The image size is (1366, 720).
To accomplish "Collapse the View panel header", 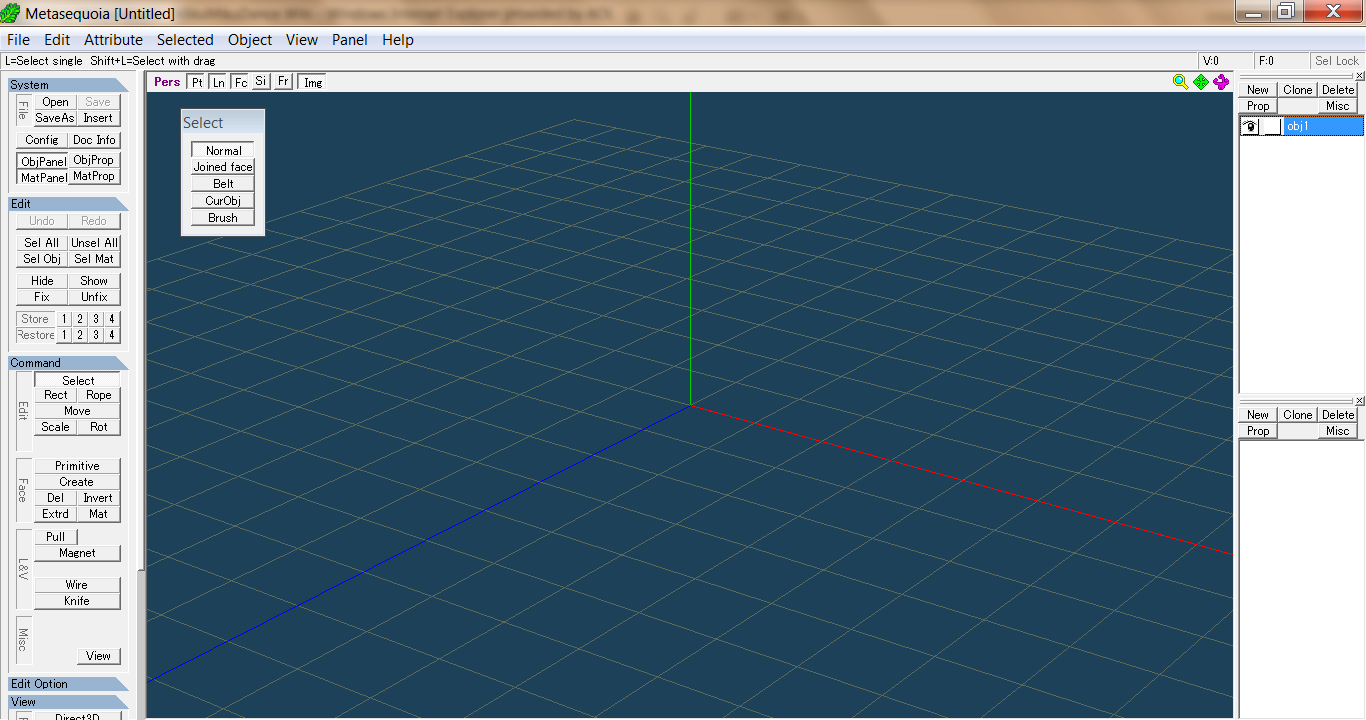I will [68, 702].
